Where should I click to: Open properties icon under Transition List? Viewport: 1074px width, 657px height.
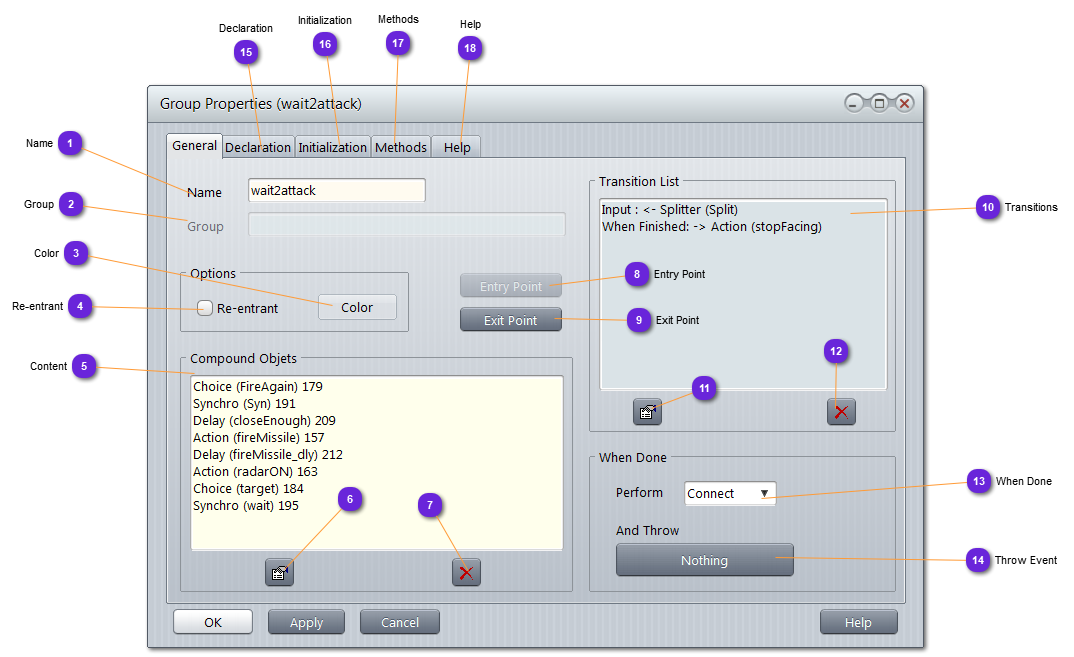[647, 411]
